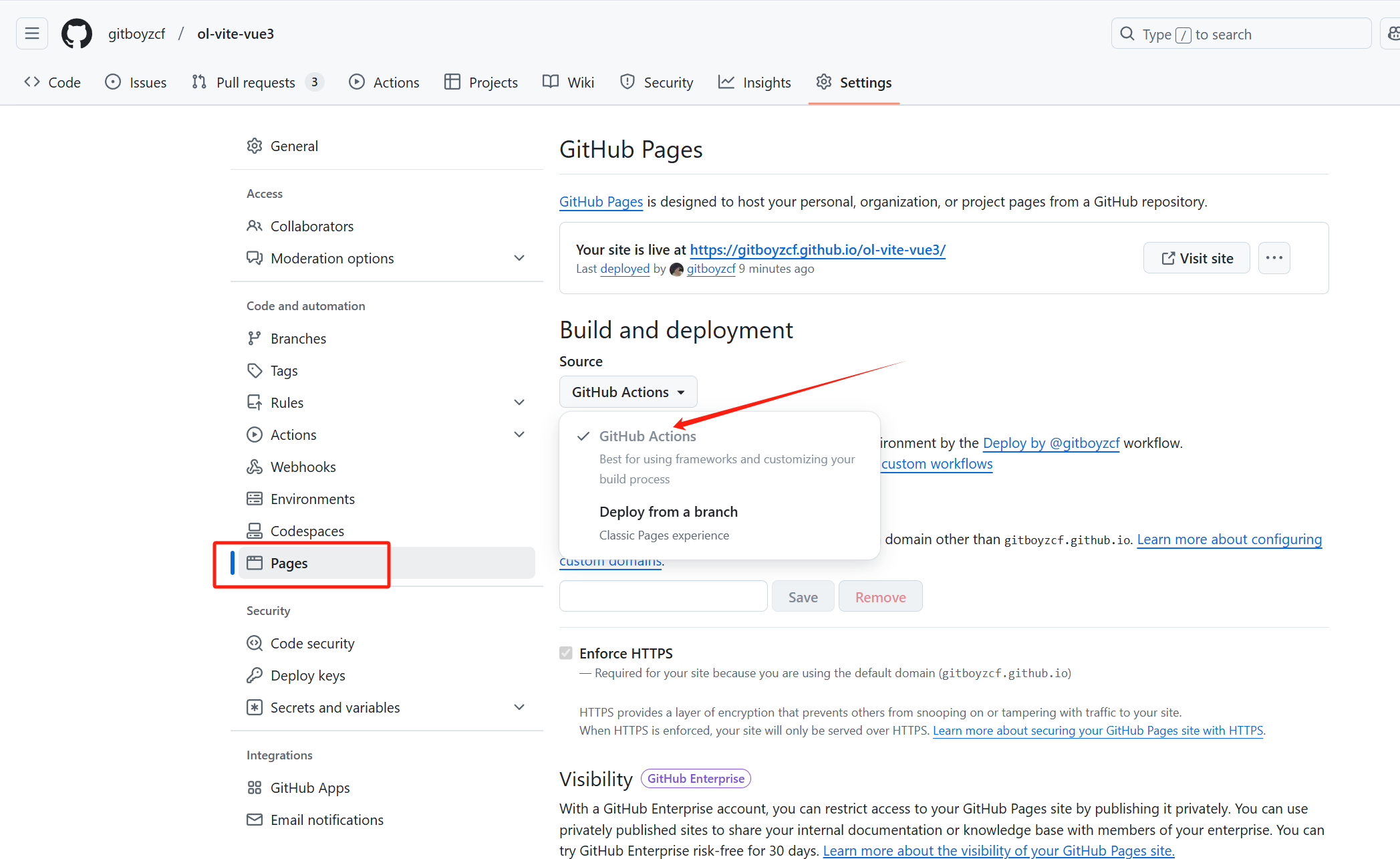This screenshot has width=1400, height=859.
Task: Open securing GitHub Pages with HTTPS link
Action: (x=1098, y=731)
